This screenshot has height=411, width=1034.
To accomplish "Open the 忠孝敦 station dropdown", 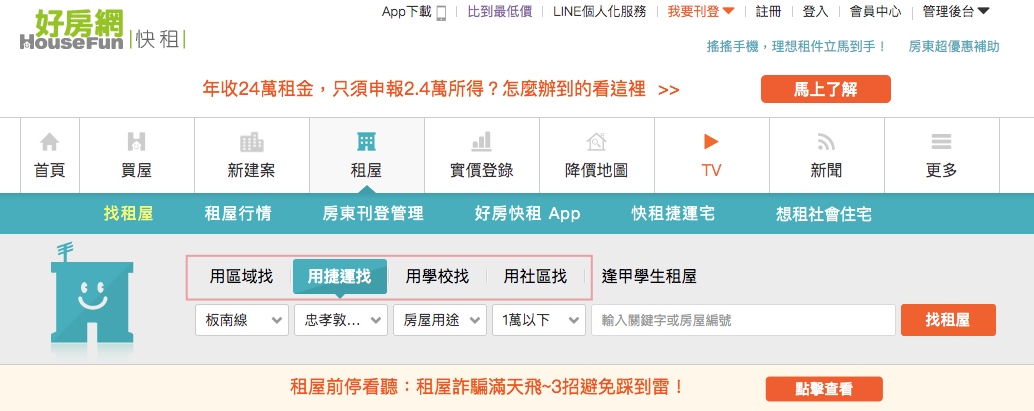I will tap(340, 320).
